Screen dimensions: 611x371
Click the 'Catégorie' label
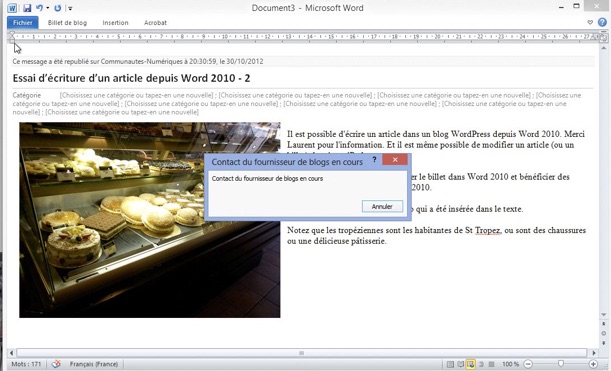pos(26,95)
